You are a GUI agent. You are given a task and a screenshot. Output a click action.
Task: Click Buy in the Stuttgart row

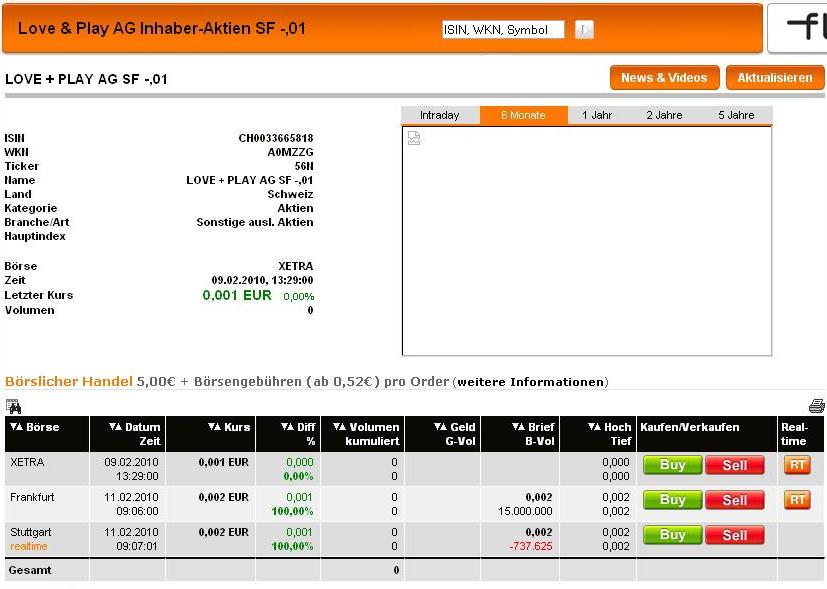[x=672, y=535]
